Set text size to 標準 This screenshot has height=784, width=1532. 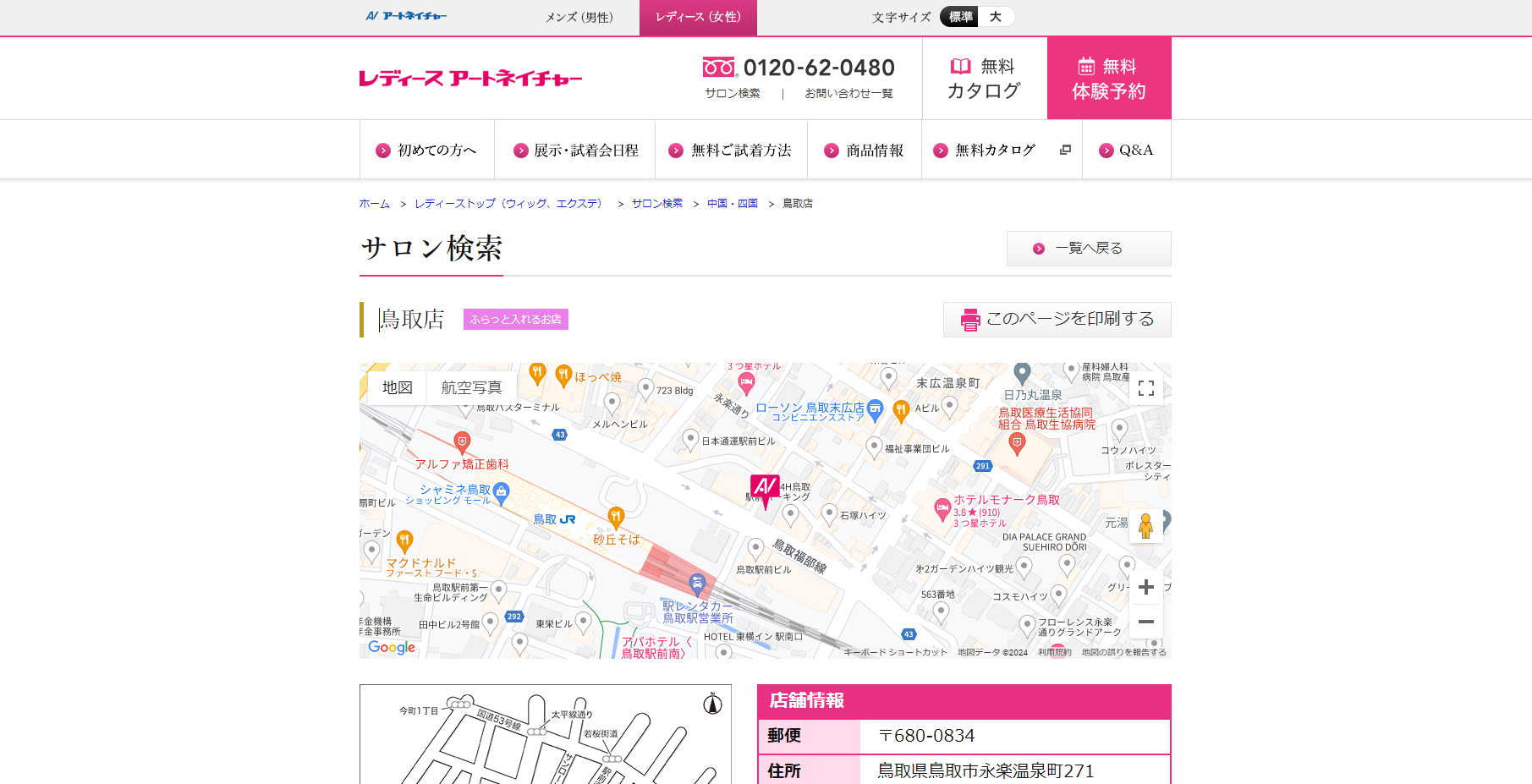click(960, 17)
